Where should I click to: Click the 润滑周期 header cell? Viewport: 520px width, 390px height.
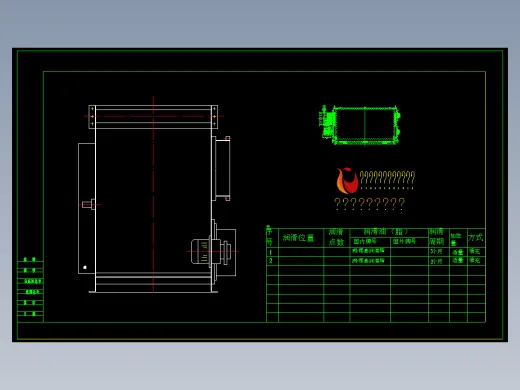(x=439, y=238)
